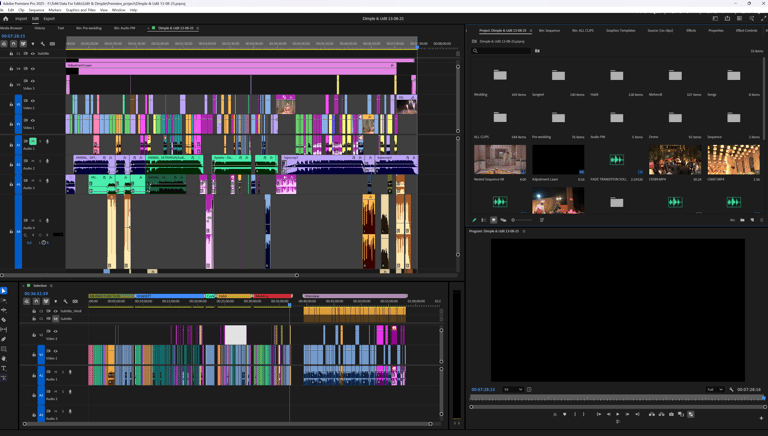Click the Export Frame camera icon
This screenshot has width=768, height=436.
point(671,414)
